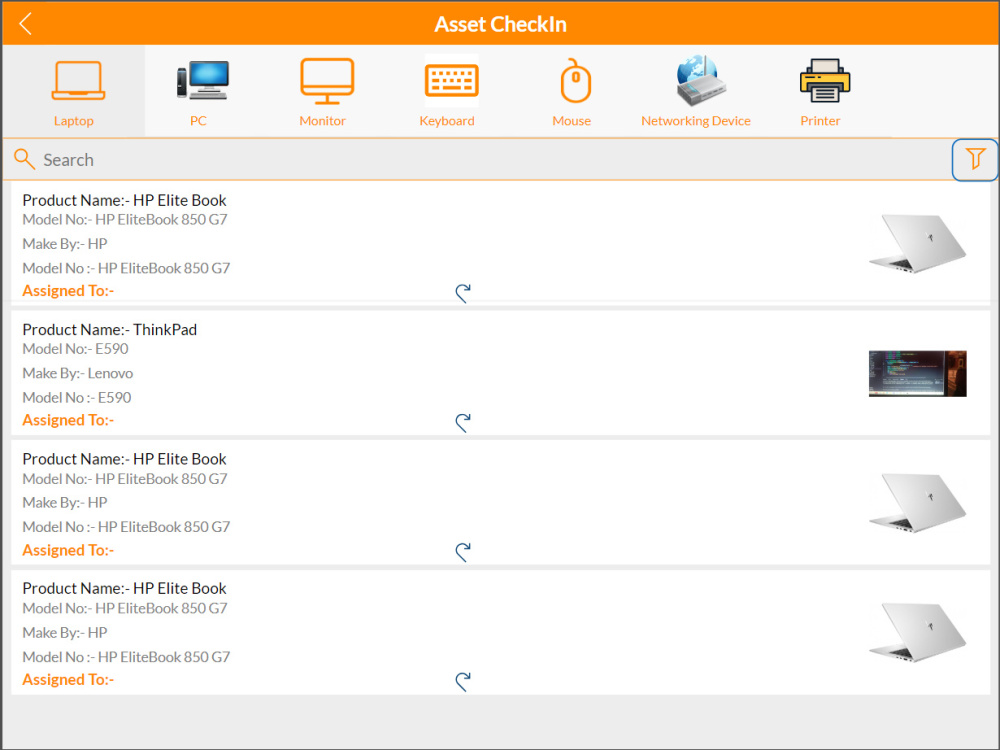
Task: Open third card's HP laptop thumbnail
Action: [918, 502]
